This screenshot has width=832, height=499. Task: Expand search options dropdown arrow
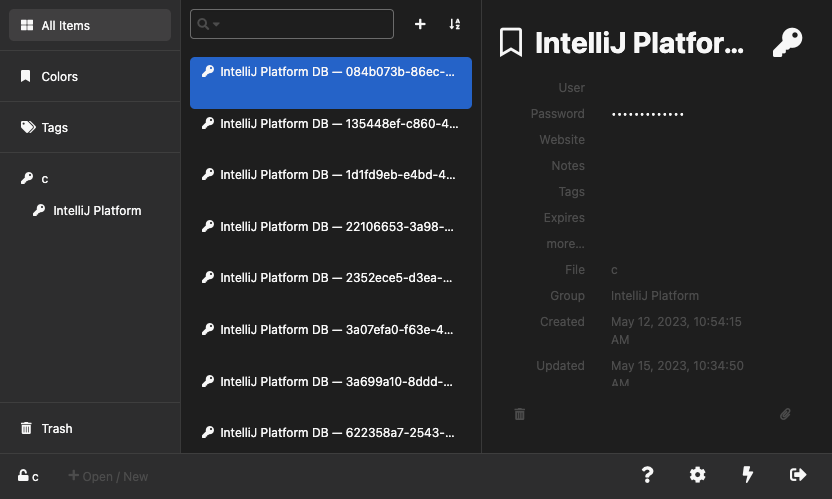point(216,24)
